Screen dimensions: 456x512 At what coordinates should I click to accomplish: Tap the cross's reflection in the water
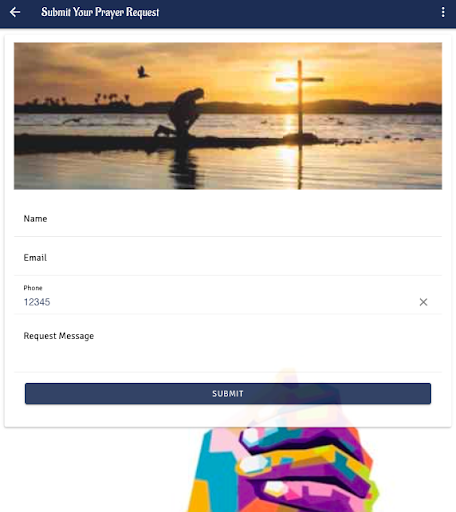[300, 165]
